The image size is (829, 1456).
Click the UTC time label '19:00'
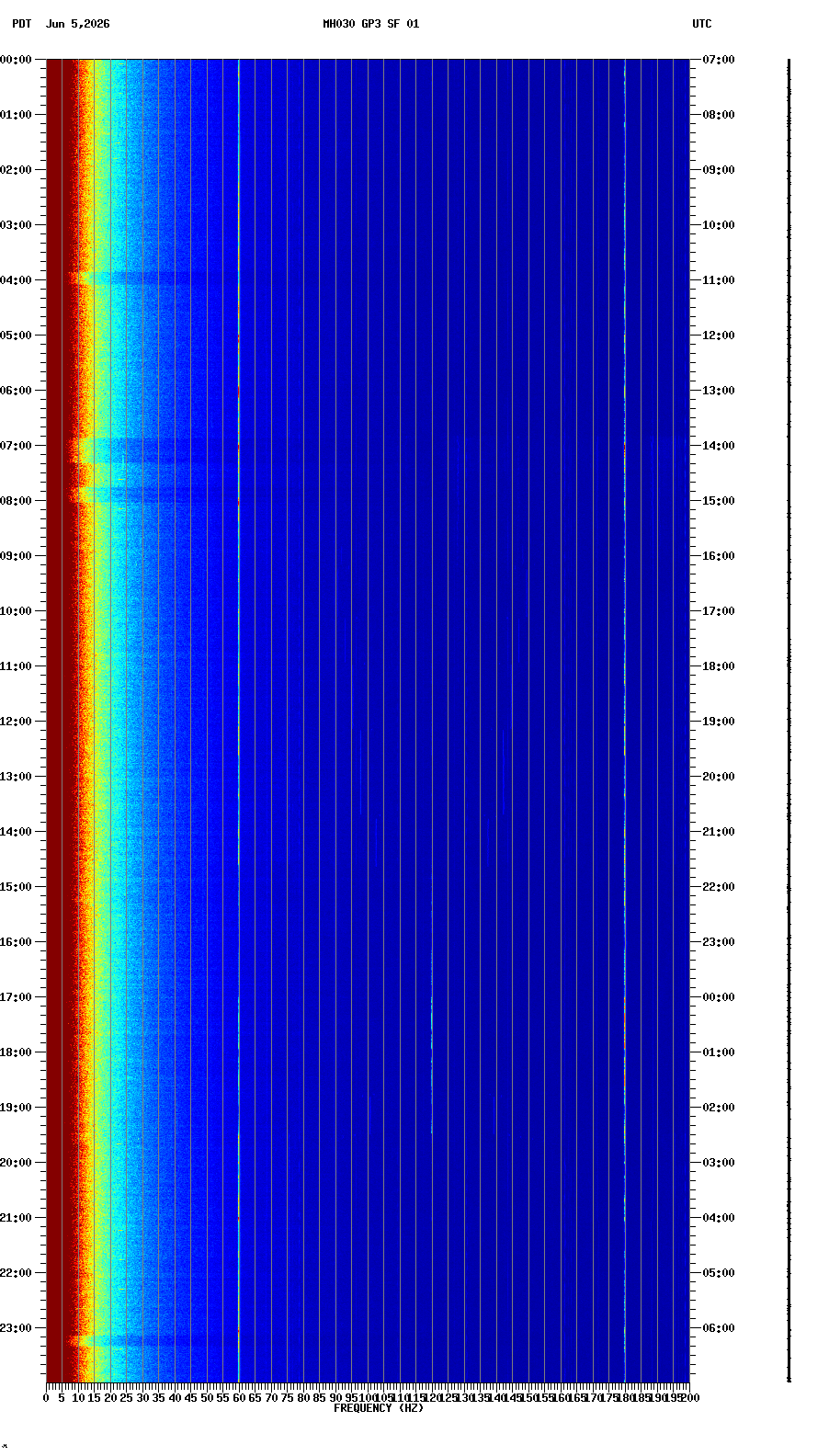719,722
